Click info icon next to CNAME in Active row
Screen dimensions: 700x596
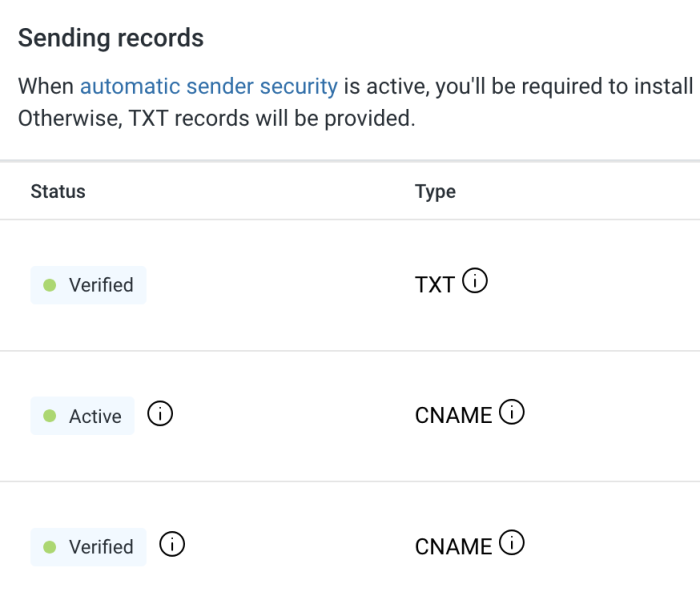pyautogui.click(x=511, y=413)
